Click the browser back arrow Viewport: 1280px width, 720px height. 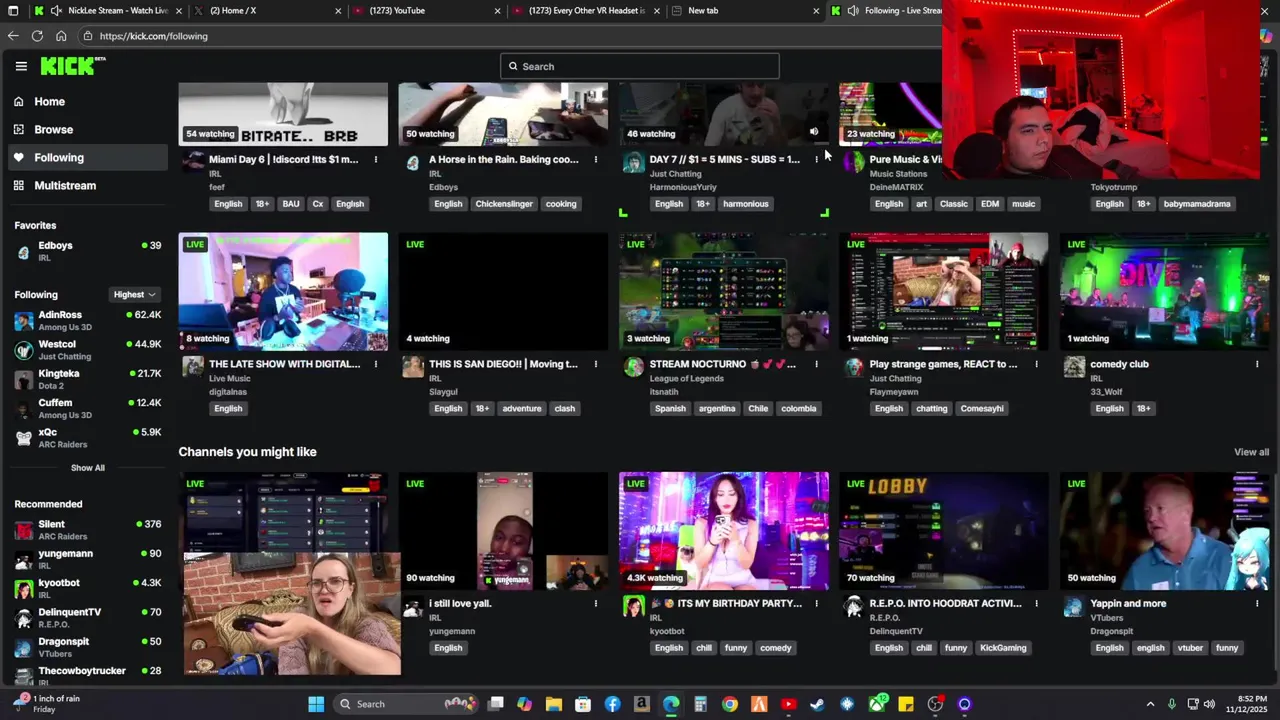[13, 36]
